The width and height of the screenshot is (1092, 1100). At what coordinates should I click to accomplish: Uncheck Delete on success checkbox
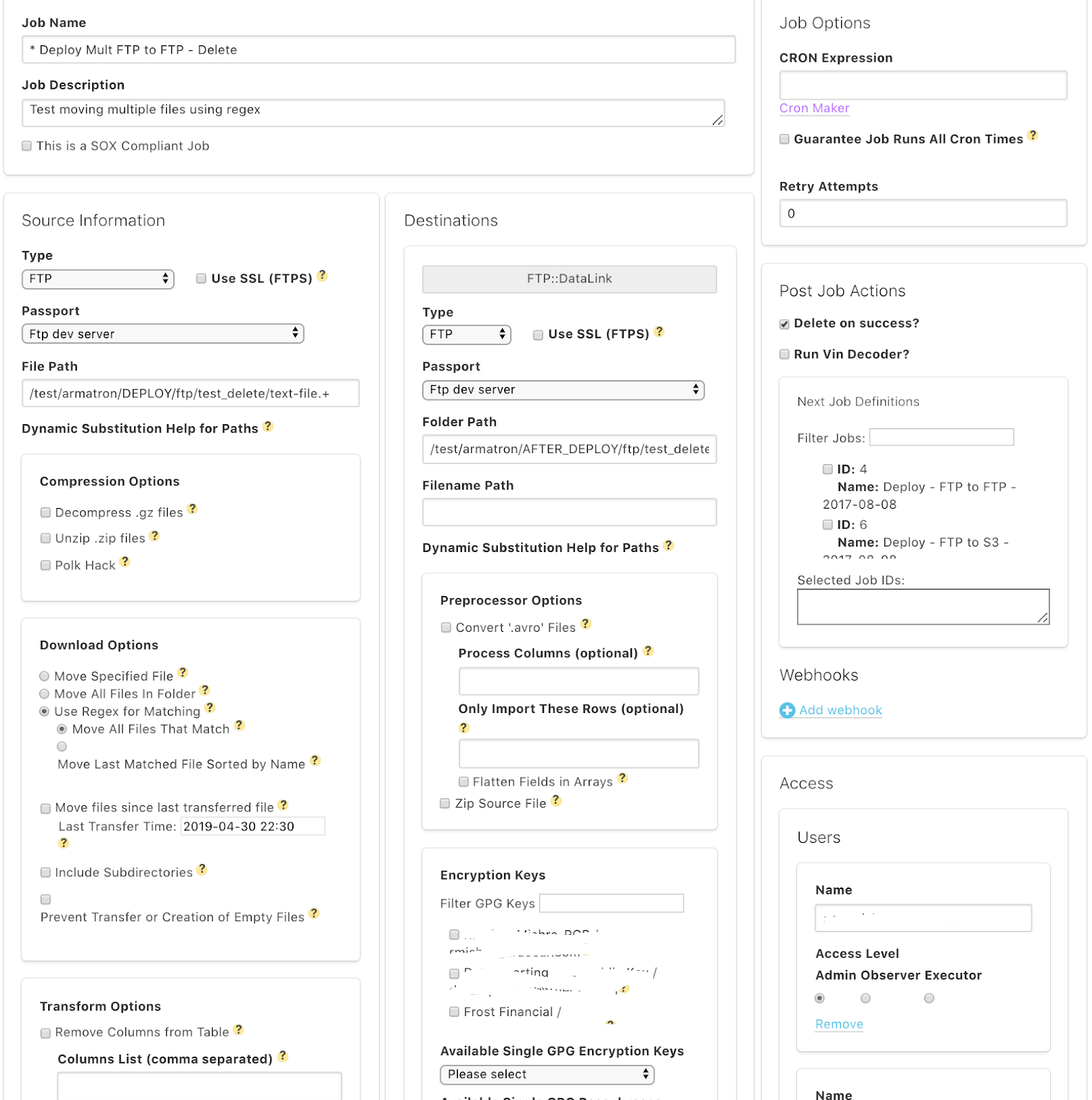pyautogui.click(x=785, y=324)
